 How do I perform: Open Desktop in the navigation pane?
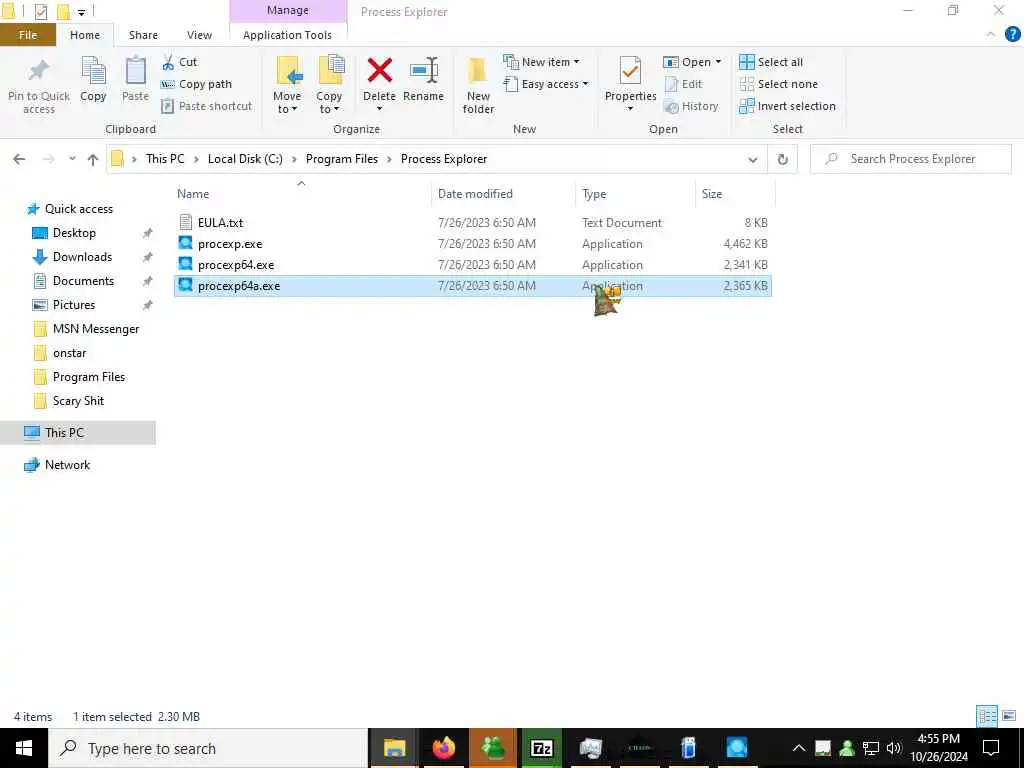tap(74, 233)
